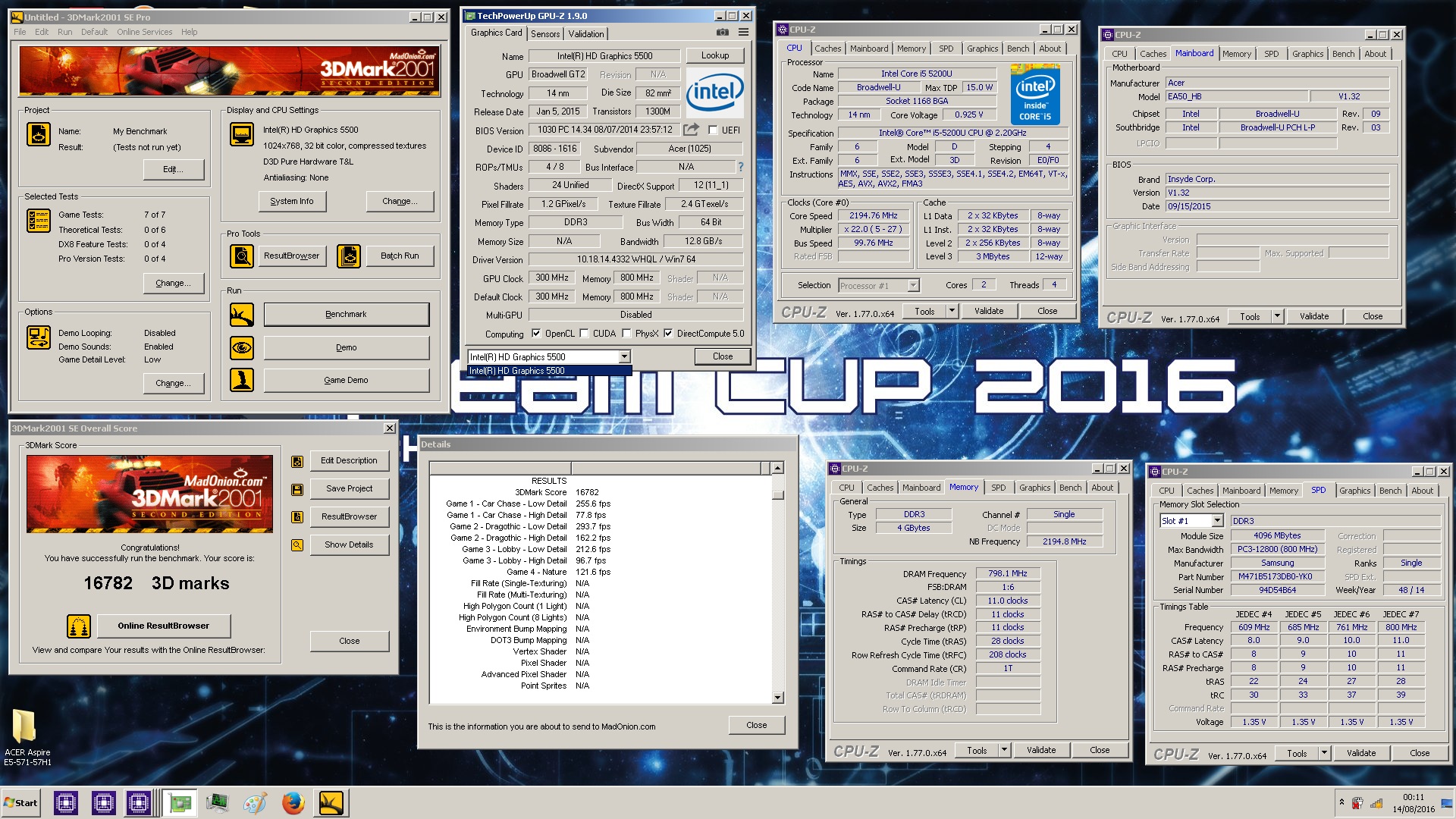Click the Details list scrollbar thumb

click(777, 495)
